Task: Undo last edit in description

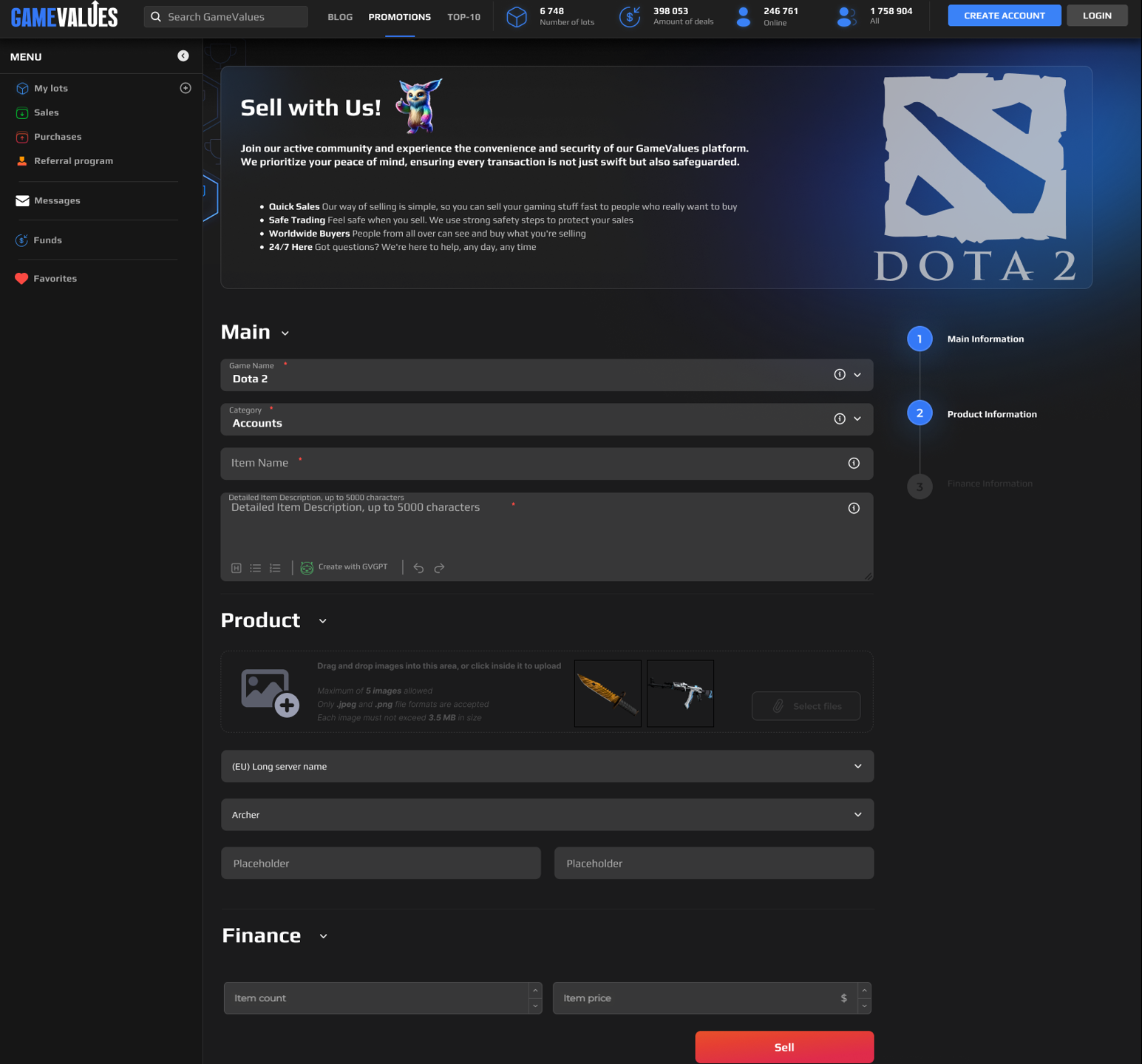Action: (x=418, y=568)
